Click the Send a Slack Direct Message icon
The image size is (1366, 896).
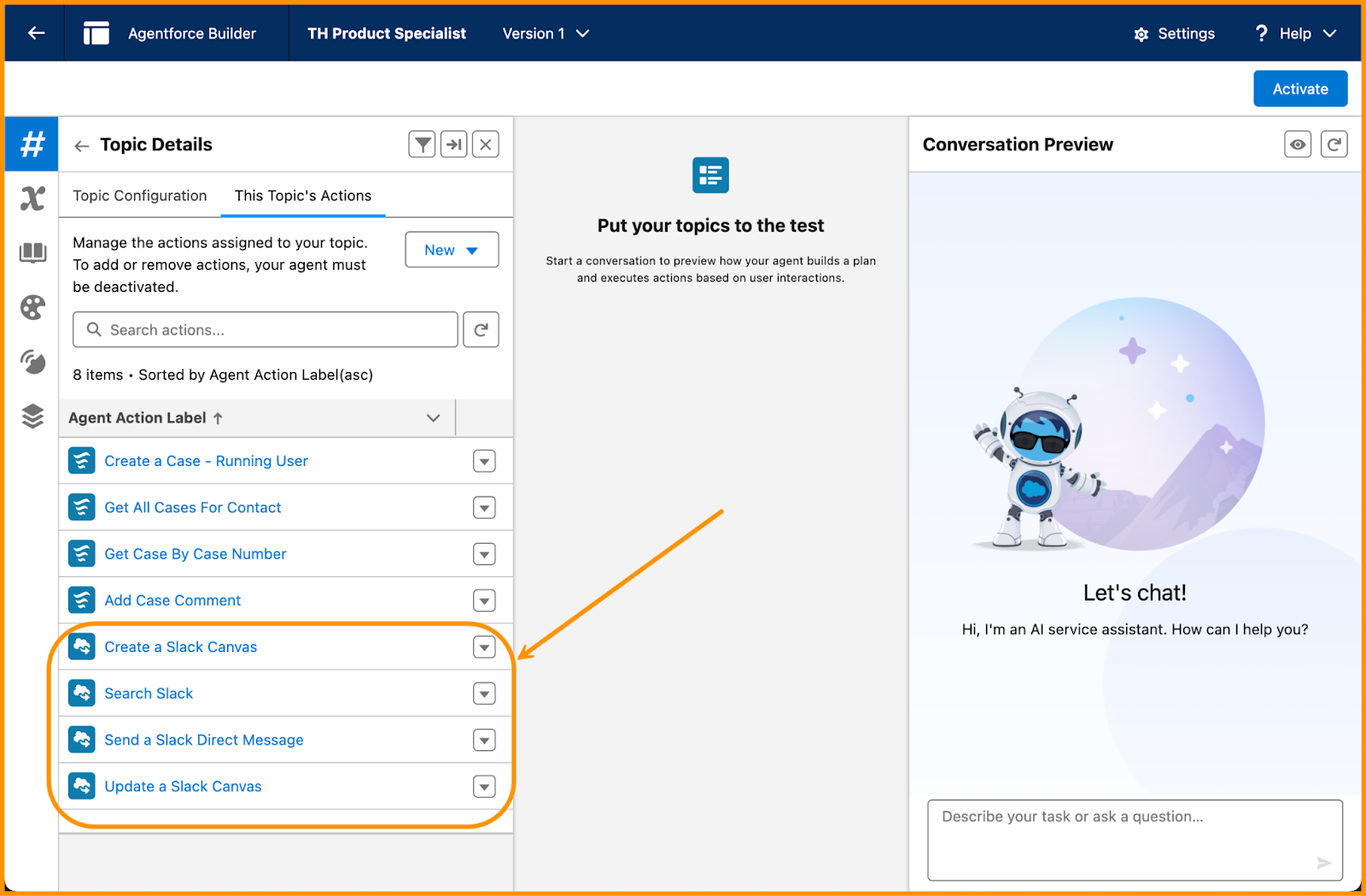[82, 740]
